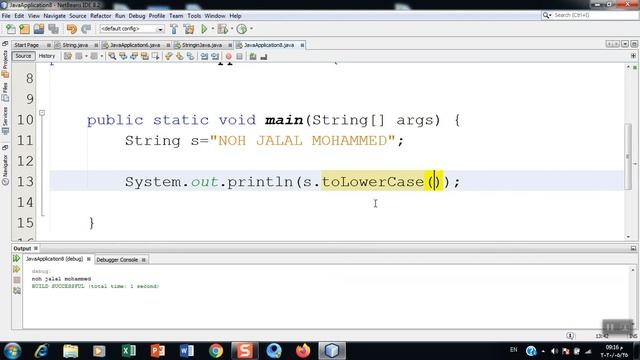This screenshot has width=640, height=360.
Task: Click the editor Forward navigation icon
Action: point(94,56)
